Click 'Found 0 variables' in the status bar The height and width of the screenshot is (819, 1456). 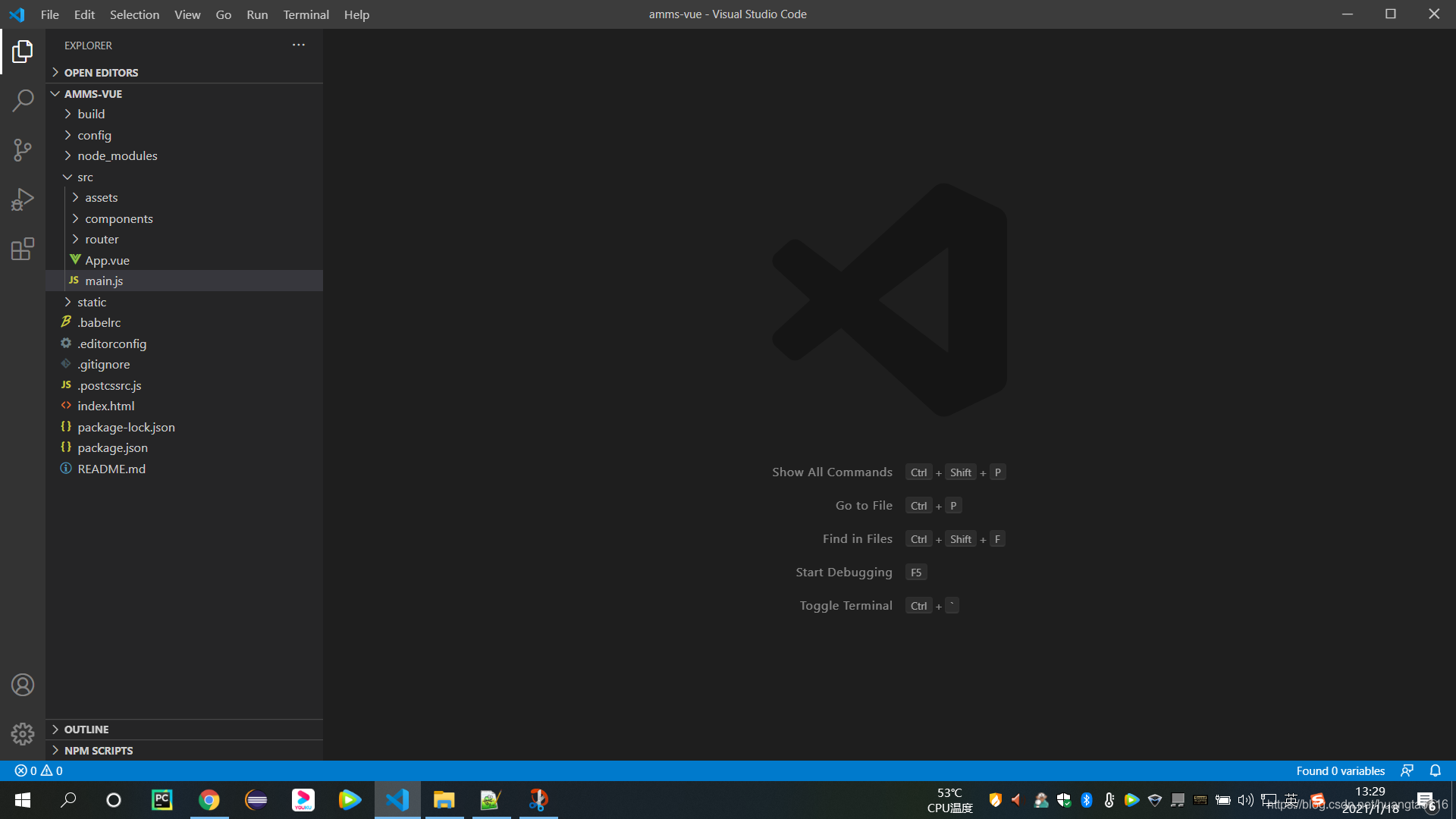coord(1340,770)
